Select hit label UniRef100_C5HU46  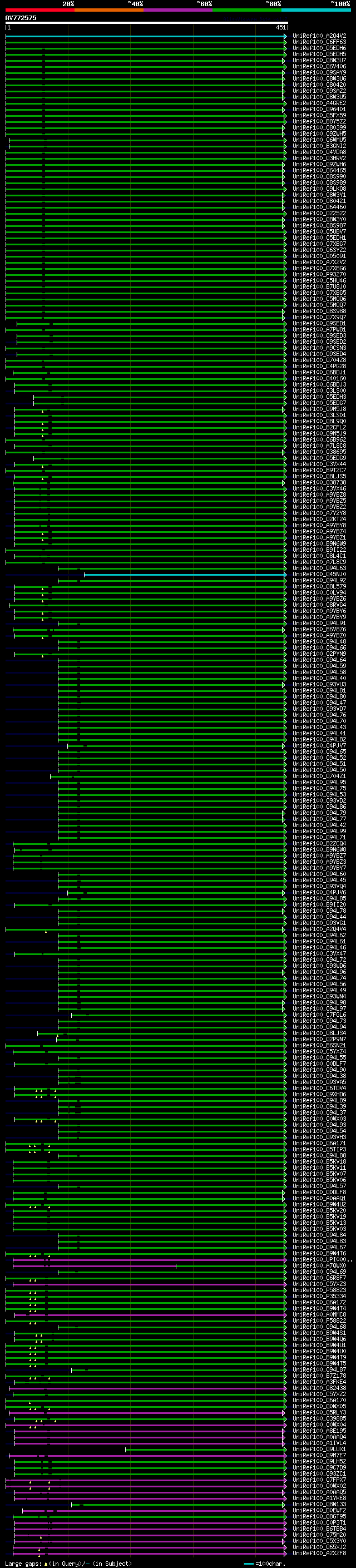click(319, 280)
